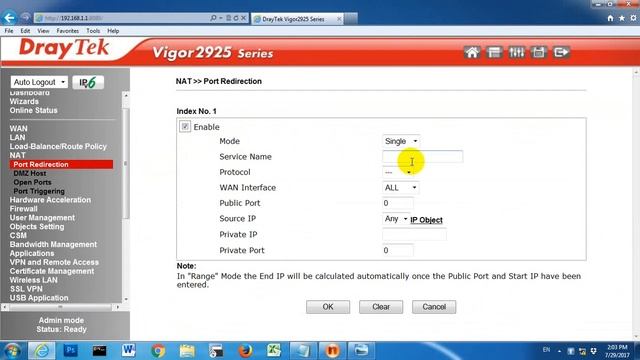Viewport: 640px width, 360px height.
Task: Click the save (floppy disk) header icon
Action: (x=538, y=52)
